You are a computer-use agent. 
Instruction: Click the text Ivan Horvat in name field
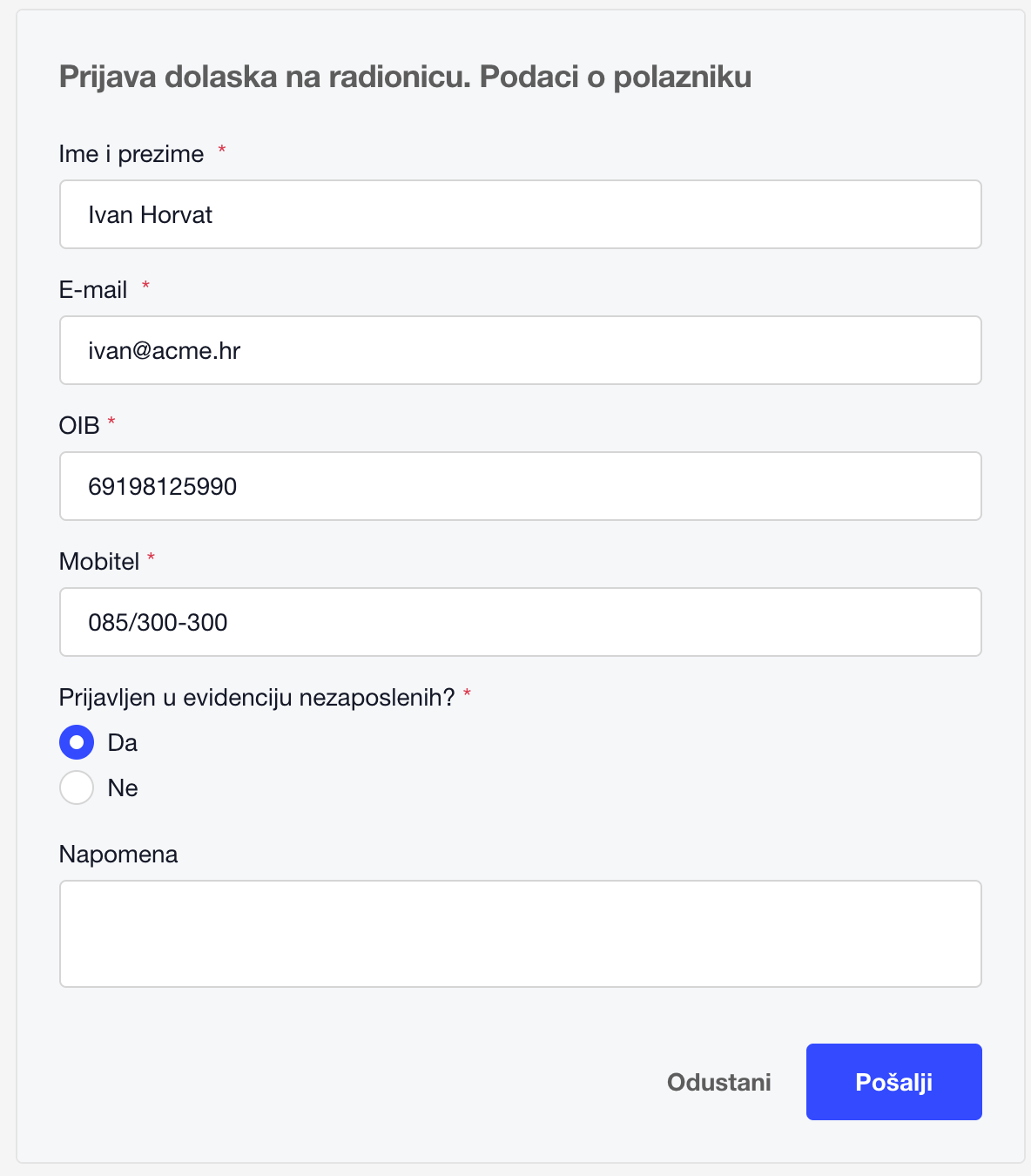pyautogui.click(x=150, y=215)
